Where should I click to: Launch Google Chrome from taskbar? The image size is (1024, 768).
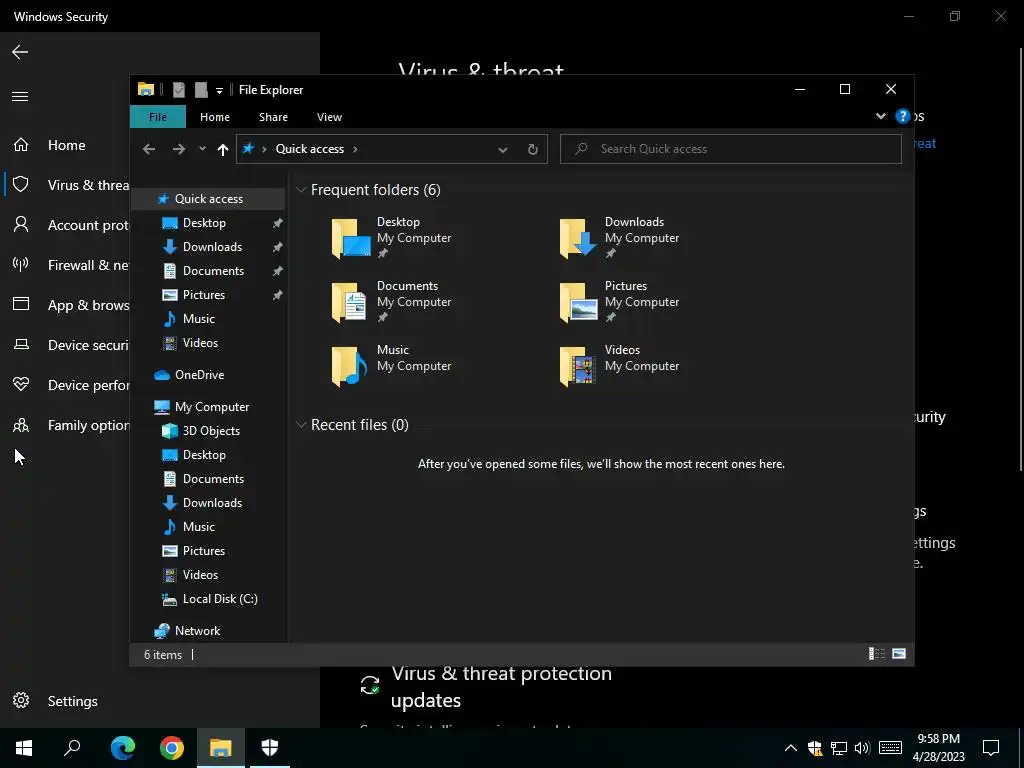coord(172,748)
